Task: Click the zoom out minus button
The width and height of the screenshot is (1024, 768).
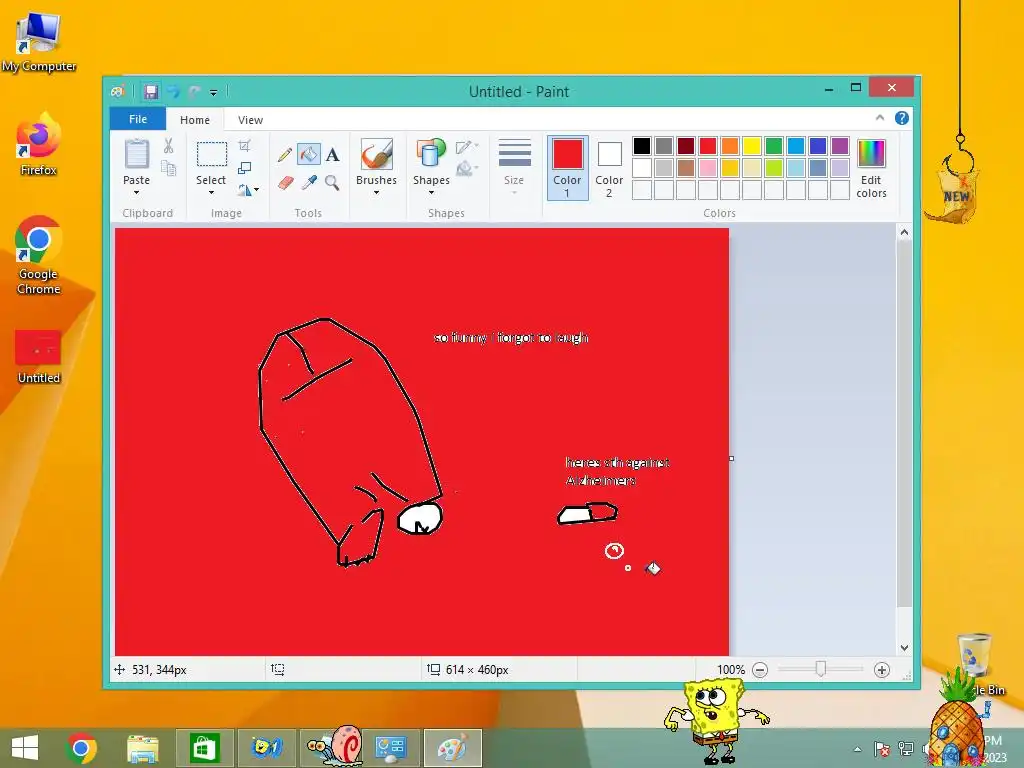Action: click(x=760, y=670)
